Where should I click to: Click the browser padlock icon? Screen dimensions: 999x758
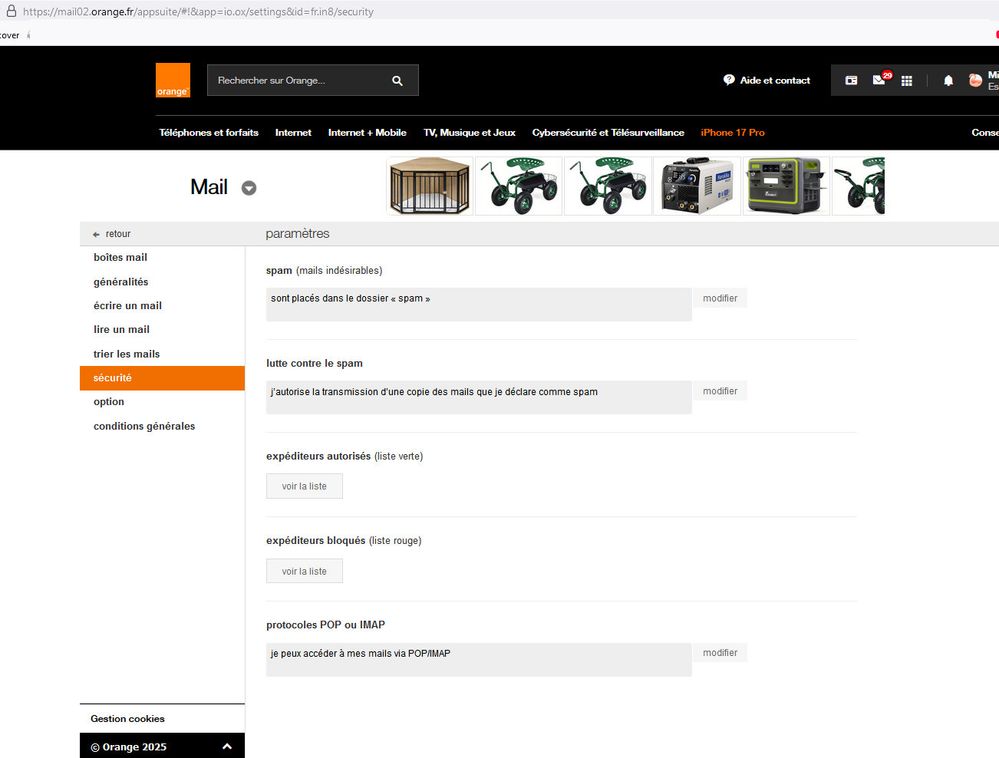tap(10, 12)
